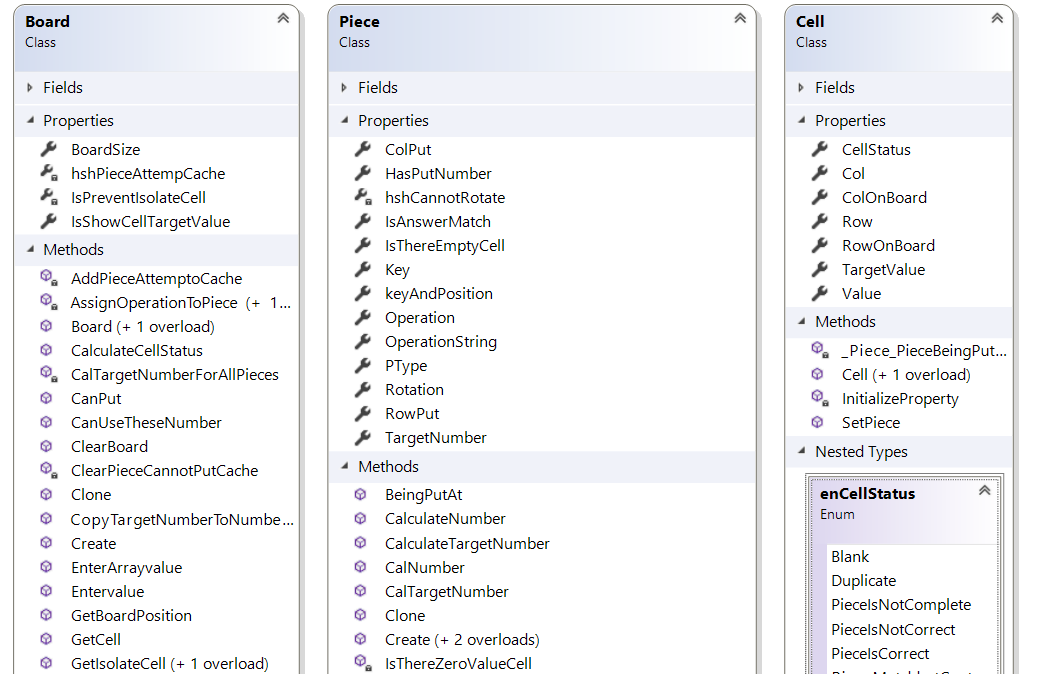Click the RowOnBoard property wrench icon
The width and height of the screenshot is (1038, 674).
point(820,245)
